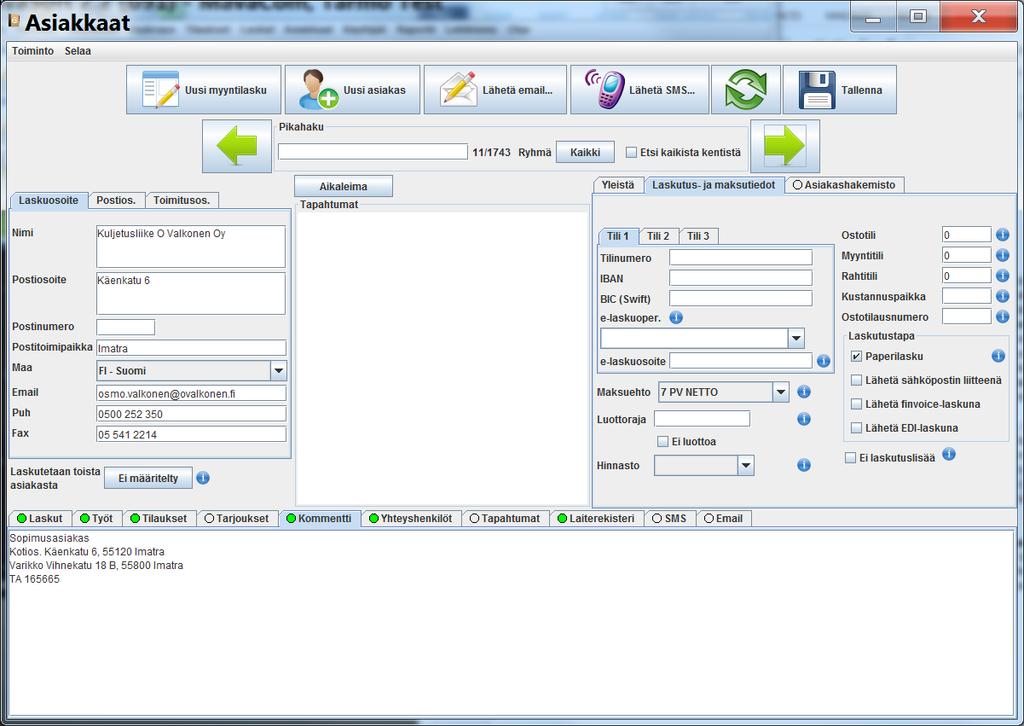The height and width of the screenshot is (726, 1024).
Task: Open the e-laskuoper. operator dropdown
Action: coord(796,339)
